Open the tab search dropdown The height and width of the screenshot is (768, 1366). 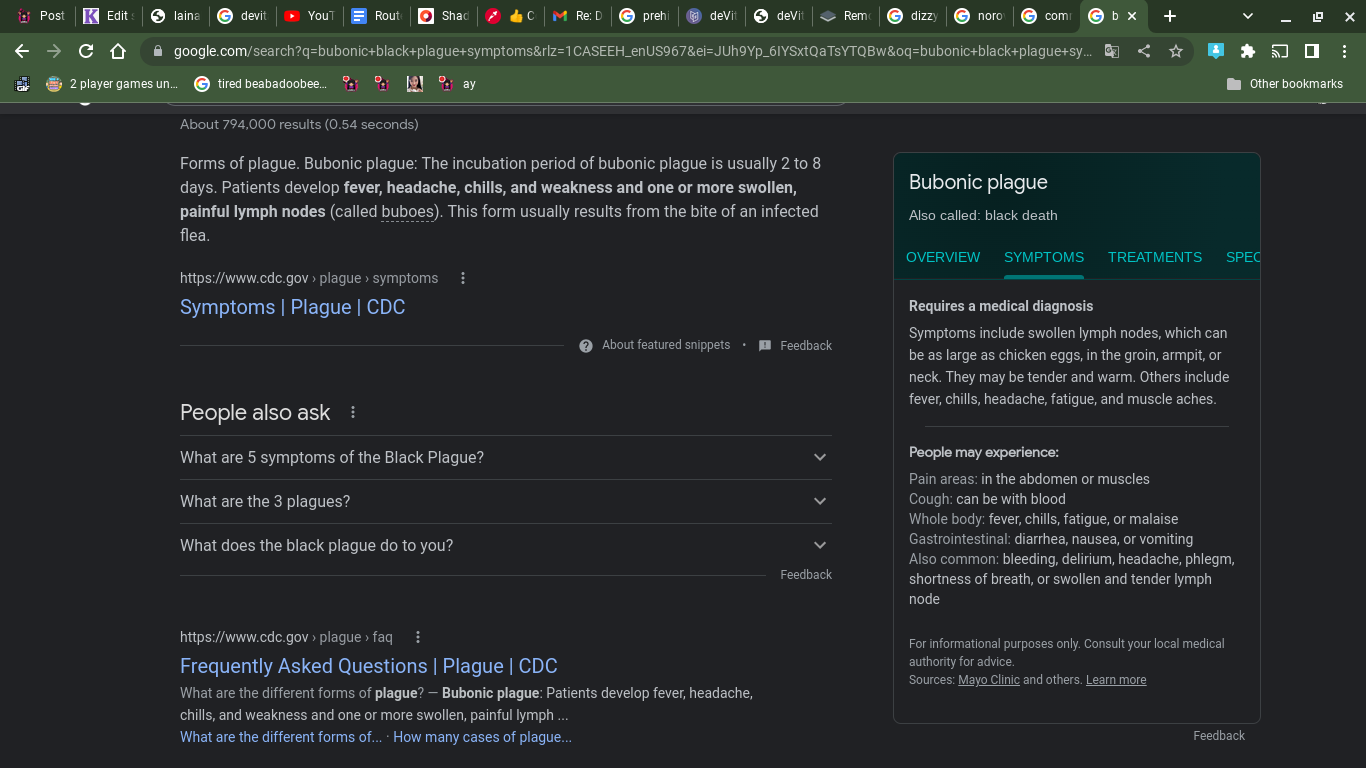point(1248,16)
